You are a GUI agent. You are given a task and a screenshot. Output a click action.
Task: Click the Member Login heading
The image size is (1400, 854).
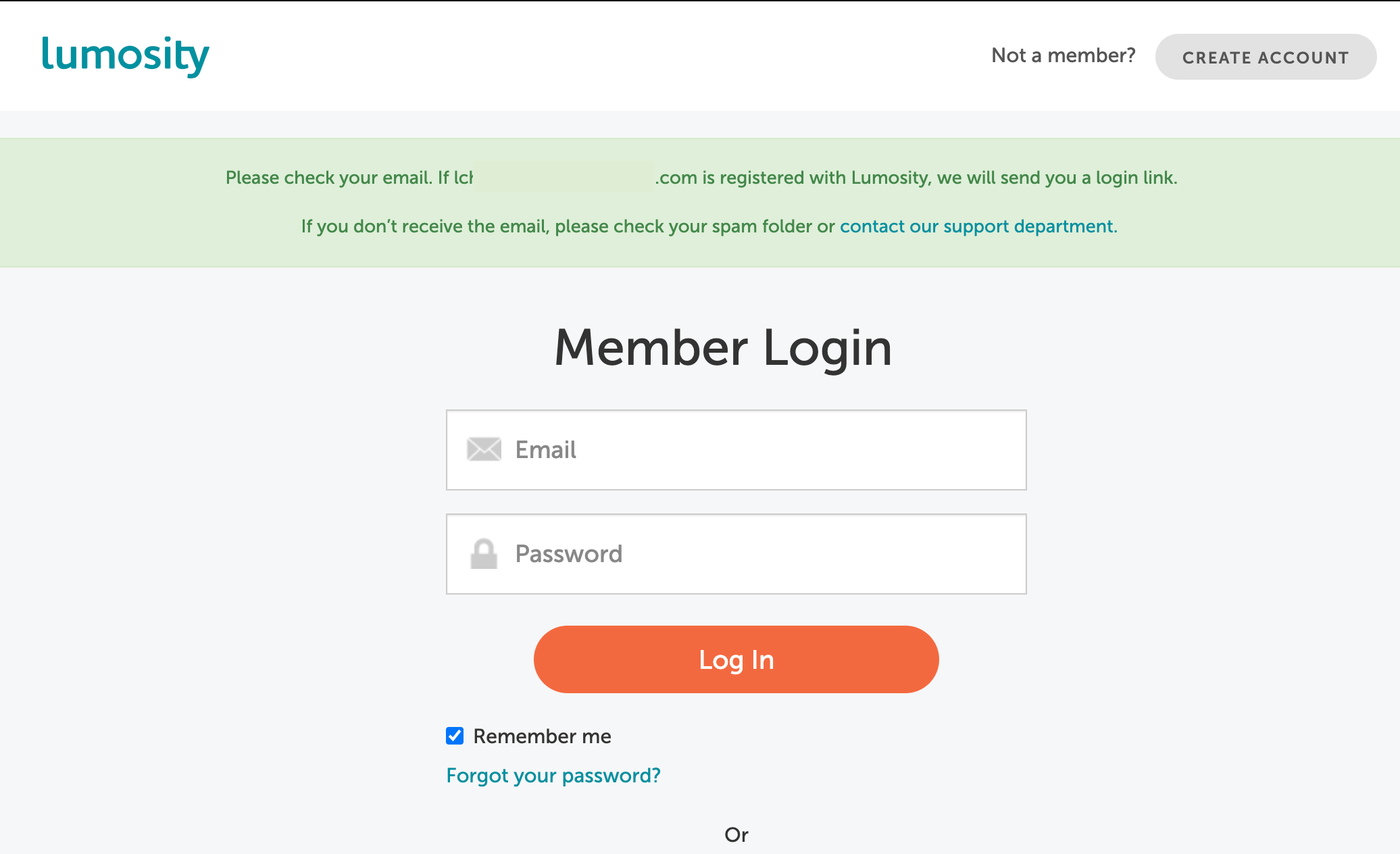723,347
